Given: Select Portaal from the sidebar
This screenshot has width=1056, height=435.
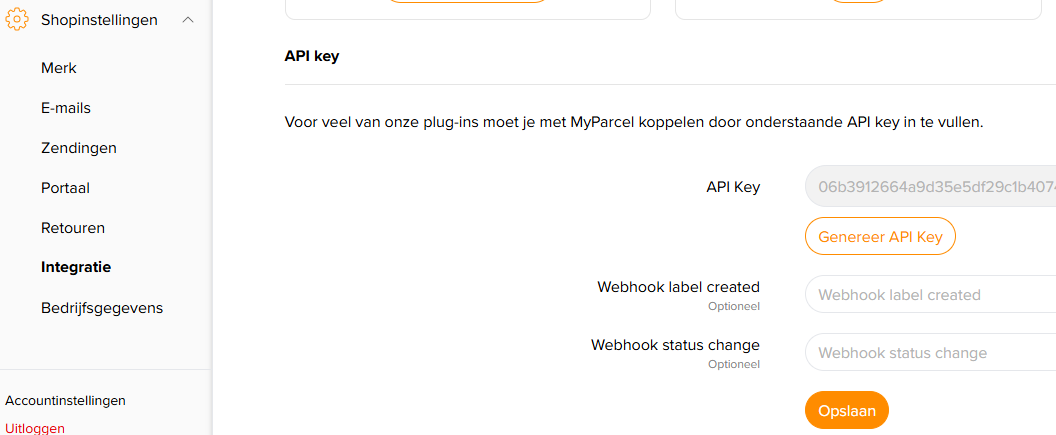Looking at the screenshot, I should click(66, 188).
